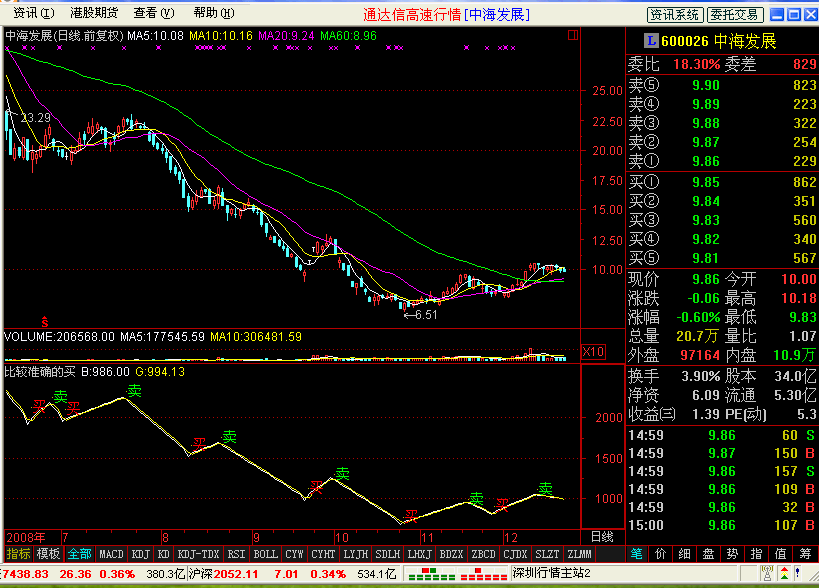Screen dimensions: 819x588
Task: Switch to the CJDX indicator
Action: (x=515, y=554)
